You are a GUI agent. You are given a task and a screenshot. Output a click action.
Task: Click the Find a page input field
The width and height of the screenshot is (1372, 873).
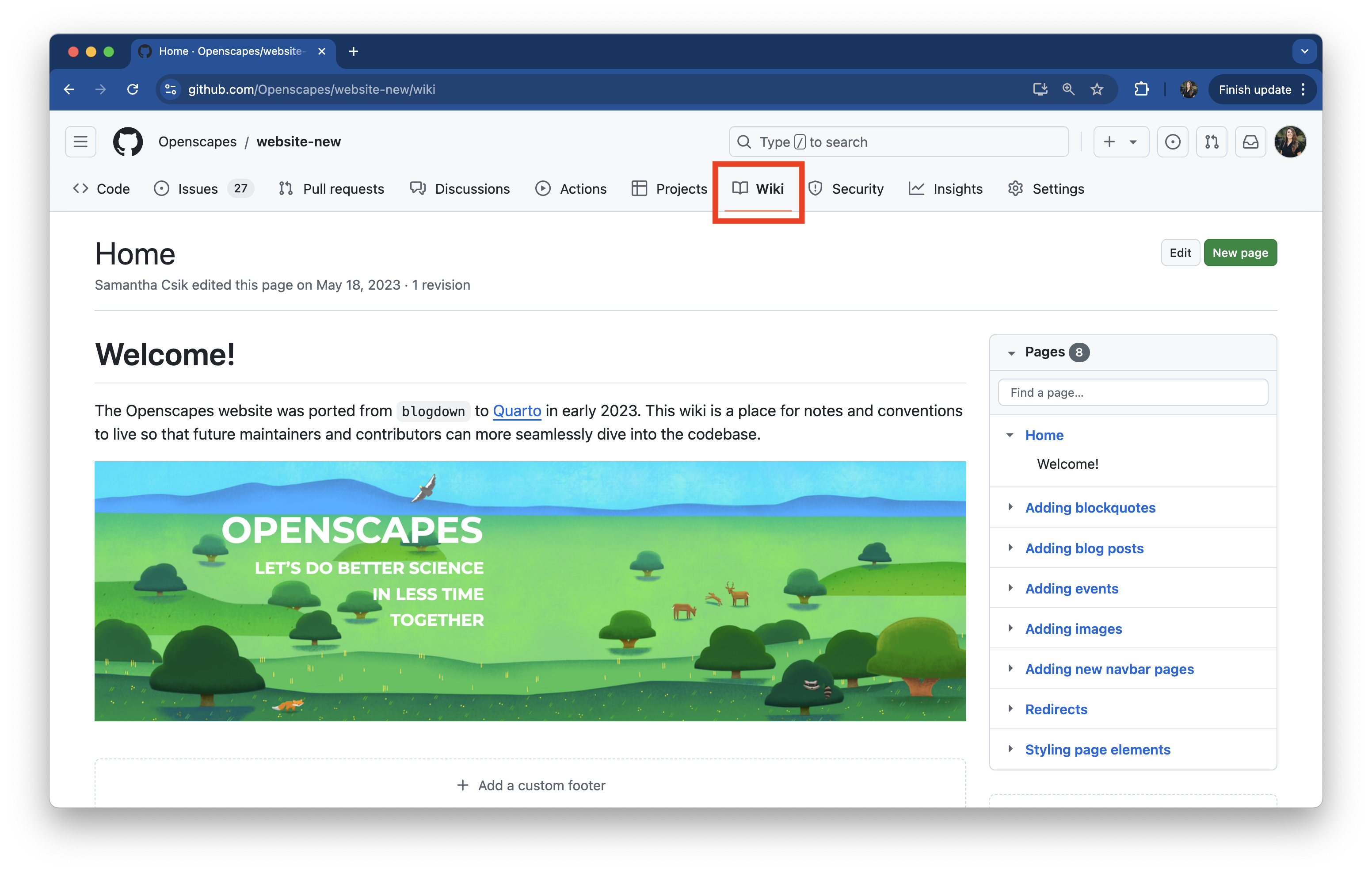pos(1132,392)
